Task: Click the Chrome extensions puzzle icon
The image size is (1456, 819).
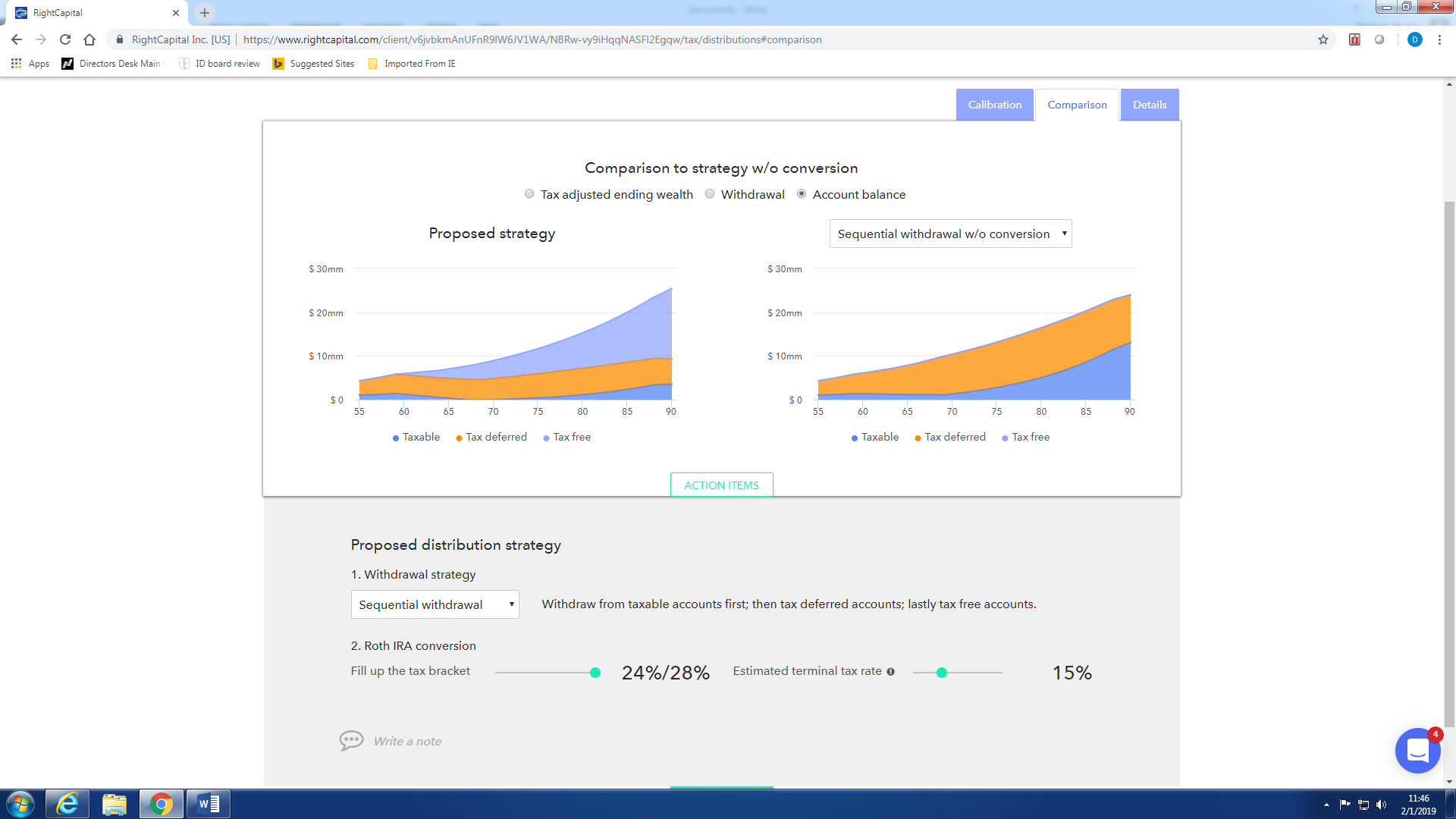Action: point(1379,39)
